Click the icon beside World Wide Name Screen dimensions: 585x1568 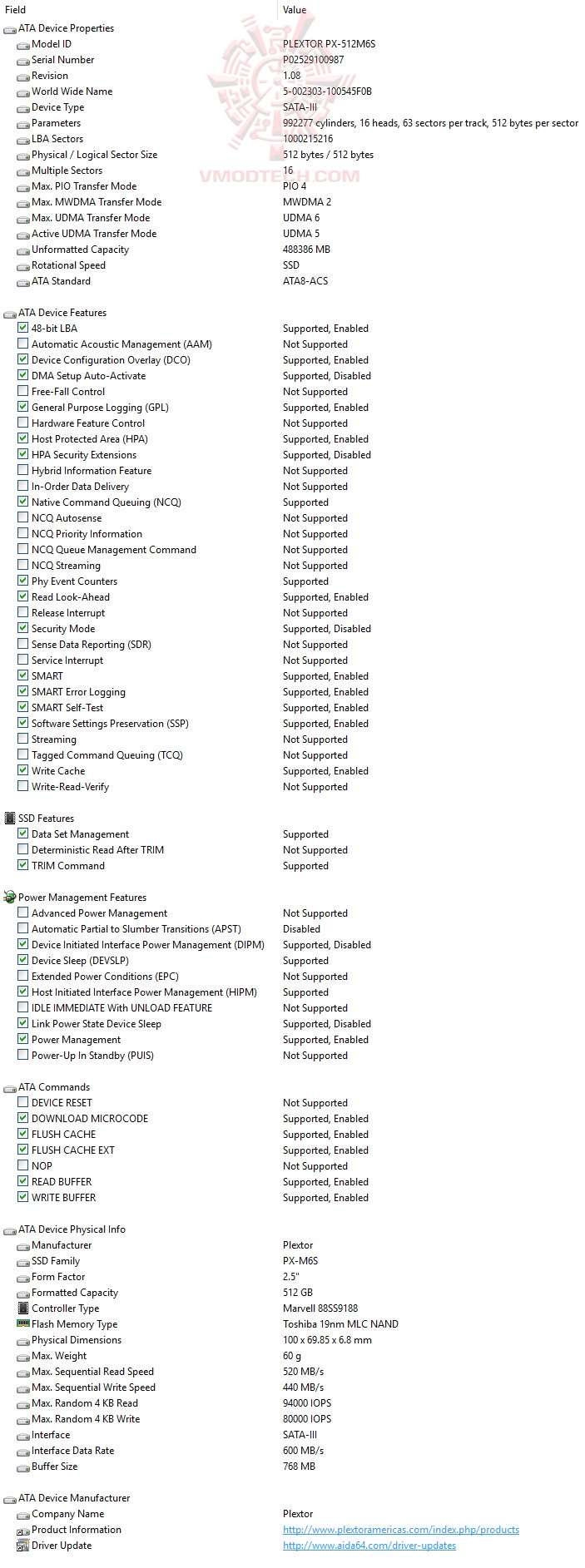pos(23,92)
